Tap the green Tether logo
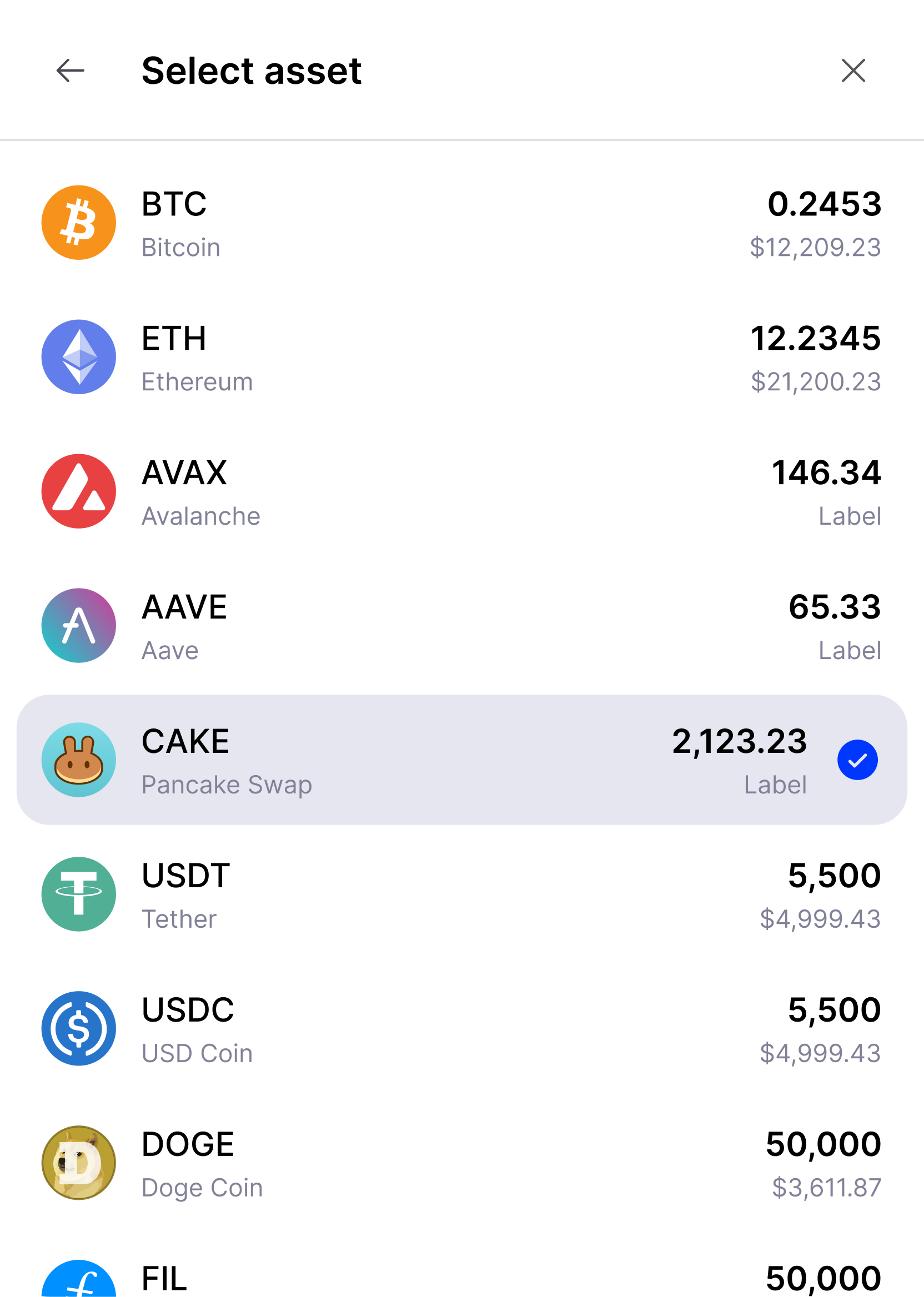924x1297 pixels. click(78, 894)
